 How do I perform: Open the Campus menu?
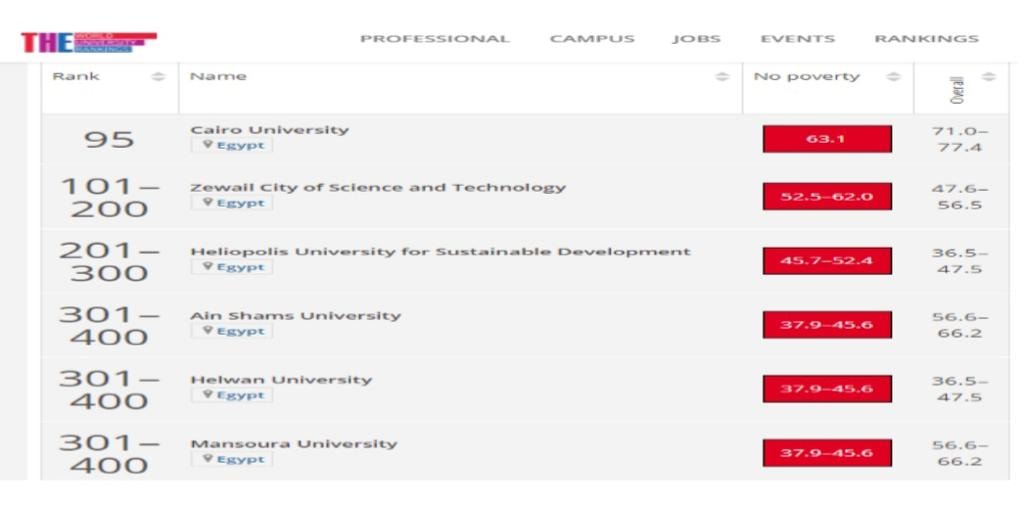point(592,39)
